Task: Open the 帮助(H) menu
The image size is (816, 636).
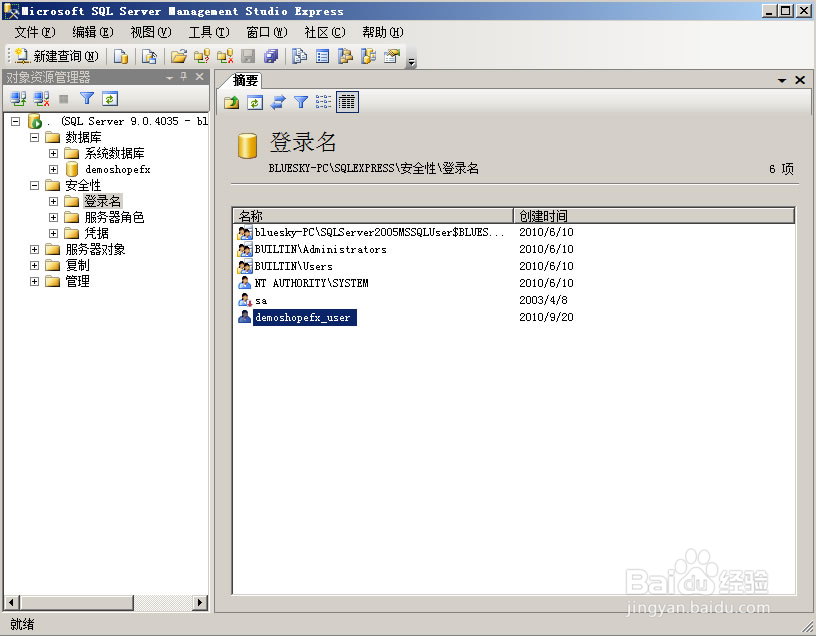Action: pos(382,32)
